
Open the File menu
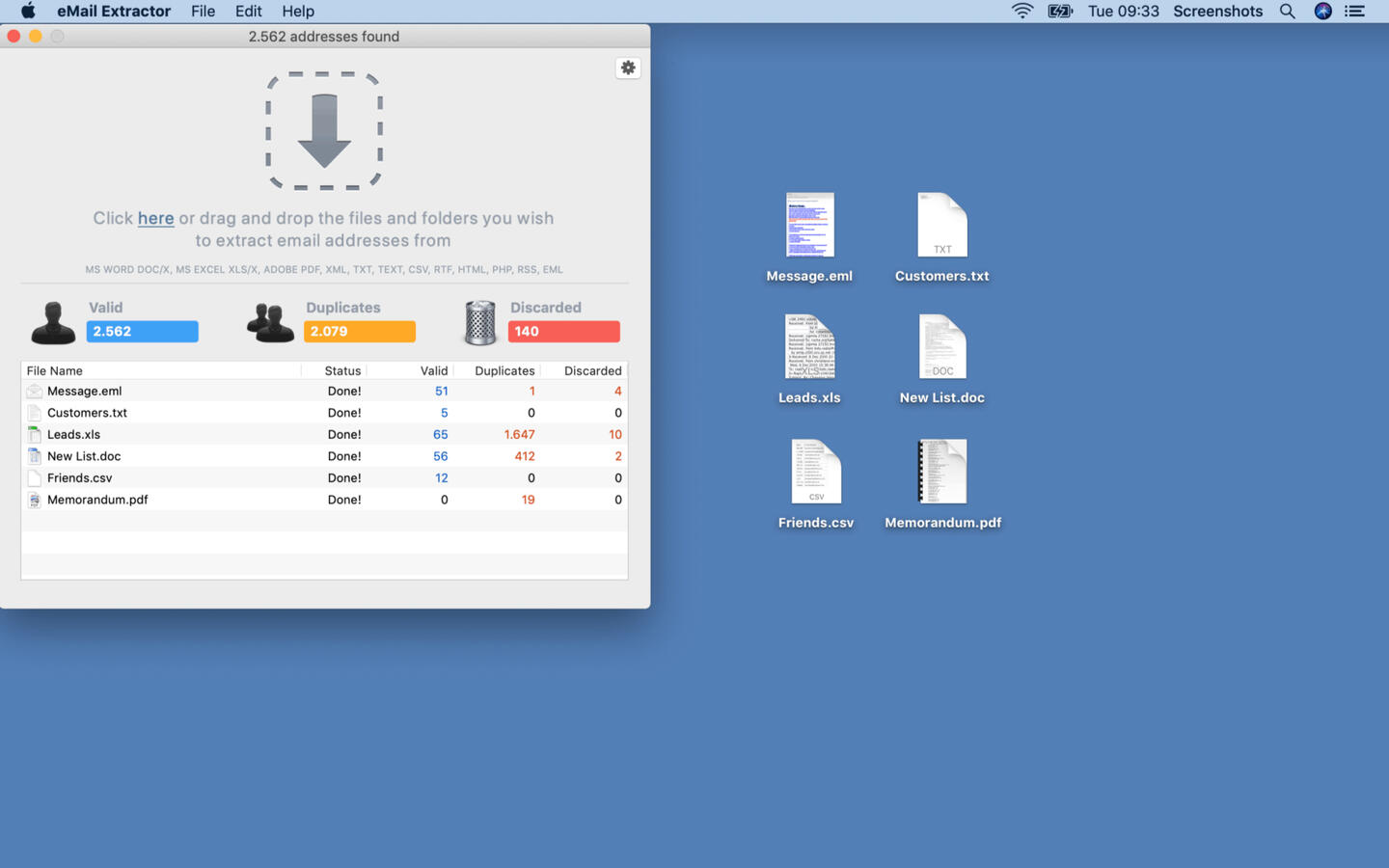(203, 11)
